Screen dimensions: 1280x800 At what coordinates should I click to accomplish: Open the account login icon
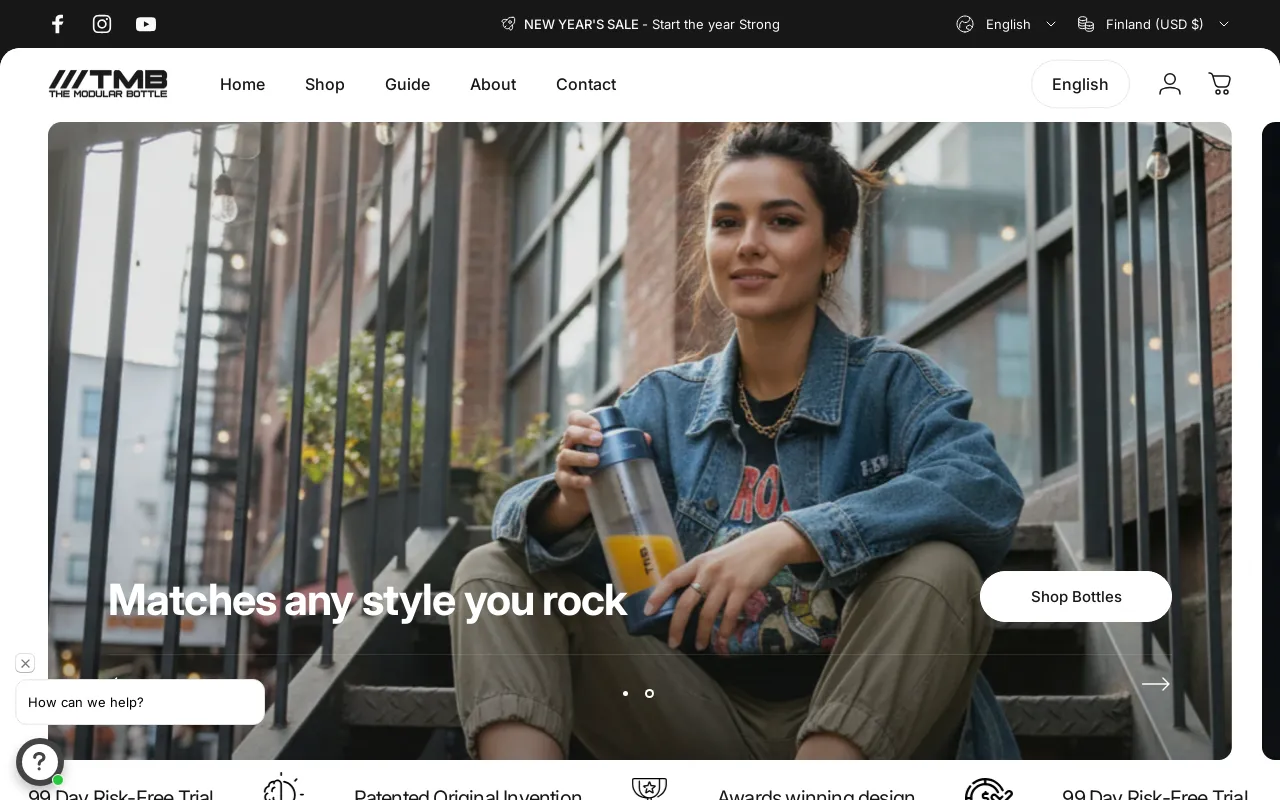[1170, 84]
